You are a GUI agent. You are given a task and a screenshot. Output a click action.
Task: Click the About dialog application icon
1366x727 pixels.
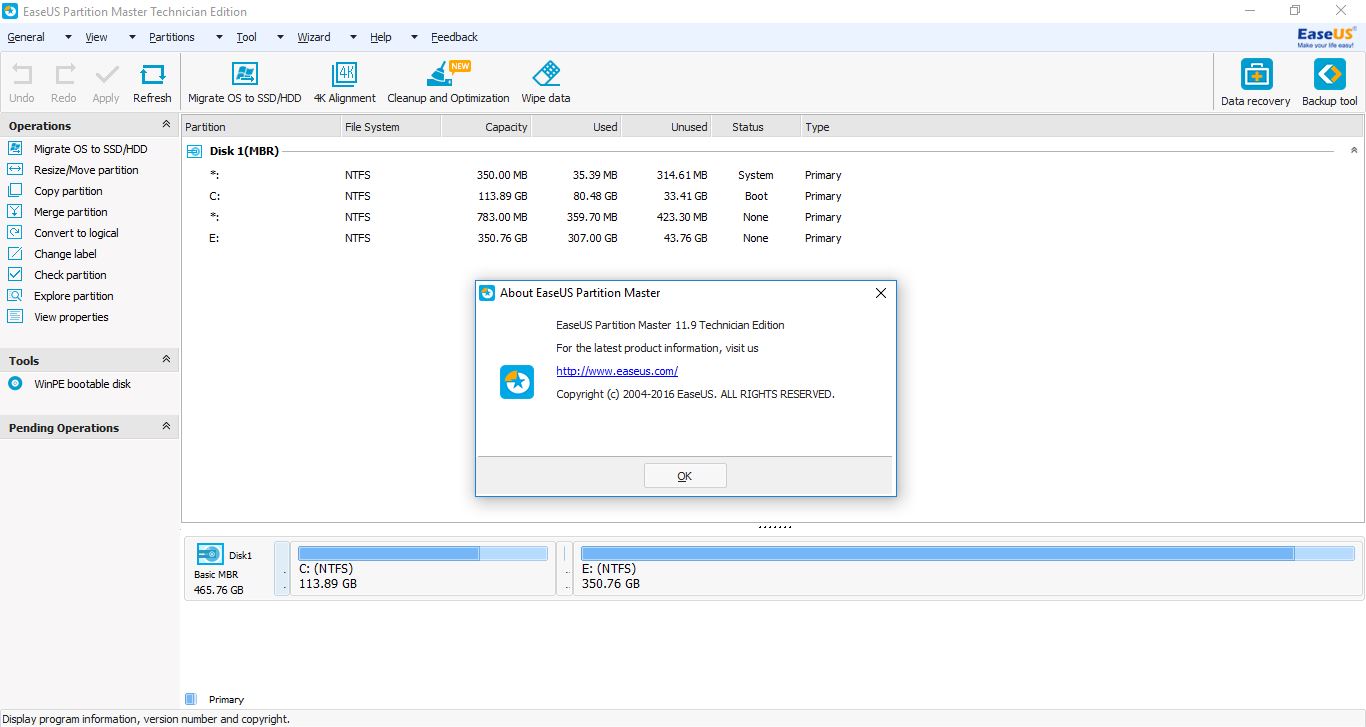tap(517, 382)
